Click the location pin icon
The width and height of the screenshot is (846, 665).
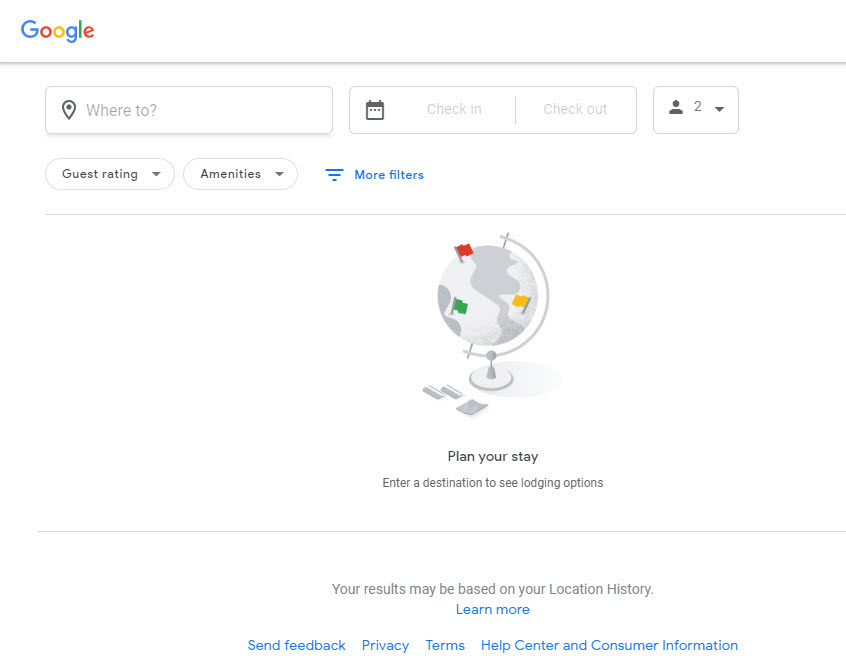click(x=69, y=110)
